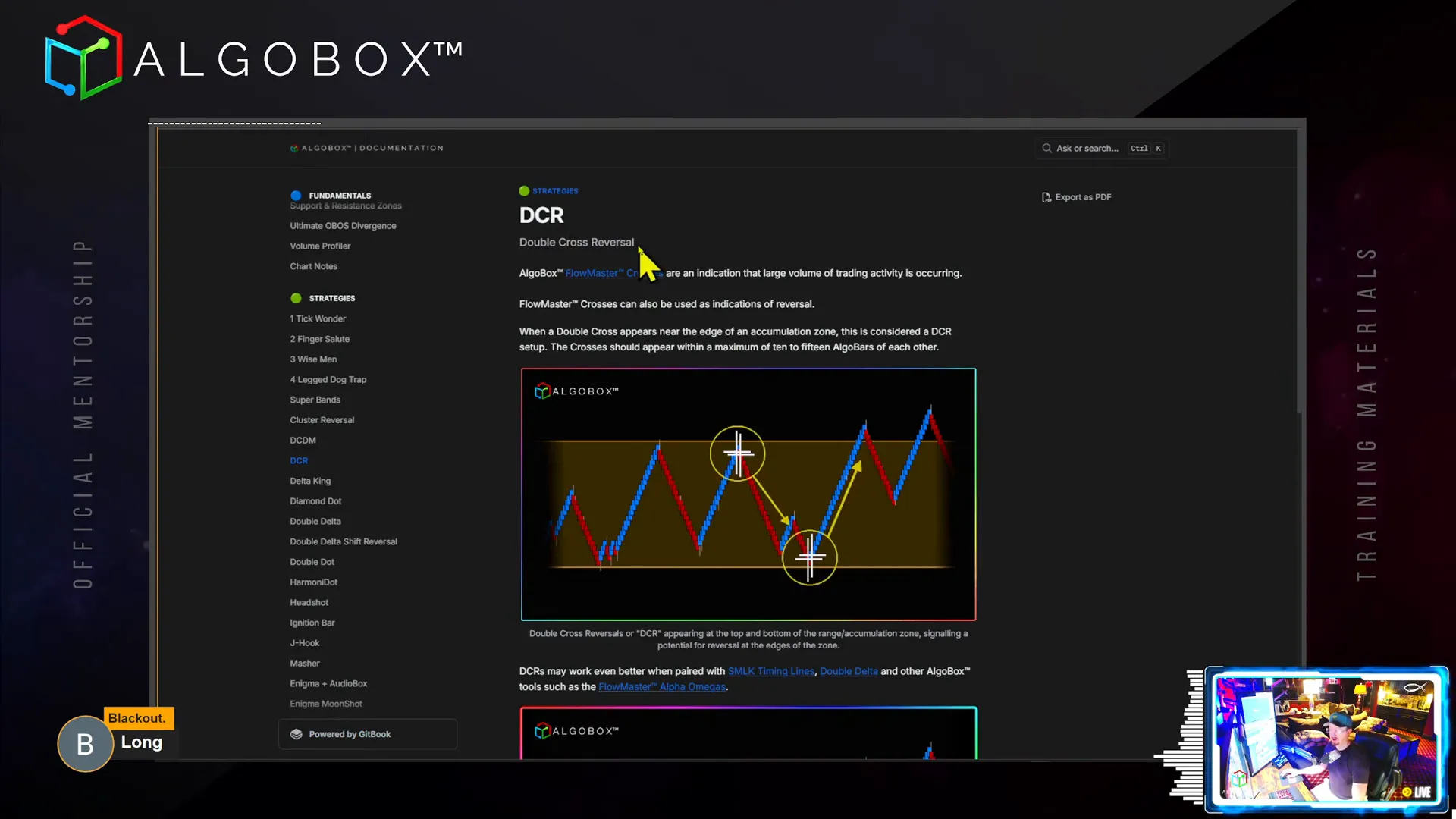Click the Double Cross Reversal subtitle
Image resolution: width=1456 pixels, height=819 pixels.
[576, 243]
